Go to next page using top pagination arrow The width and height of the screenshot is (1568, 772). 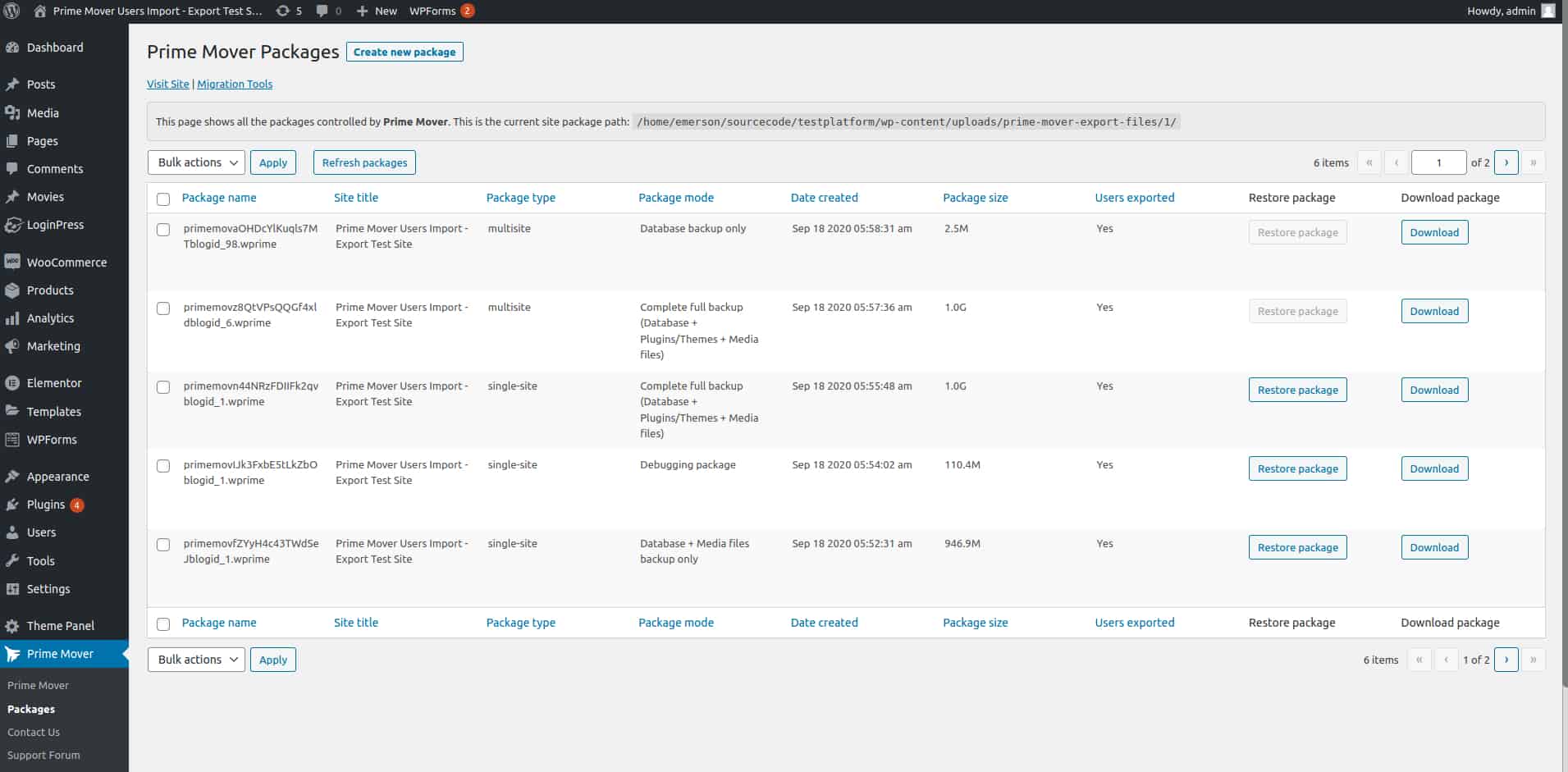(x=1506, y=162)
